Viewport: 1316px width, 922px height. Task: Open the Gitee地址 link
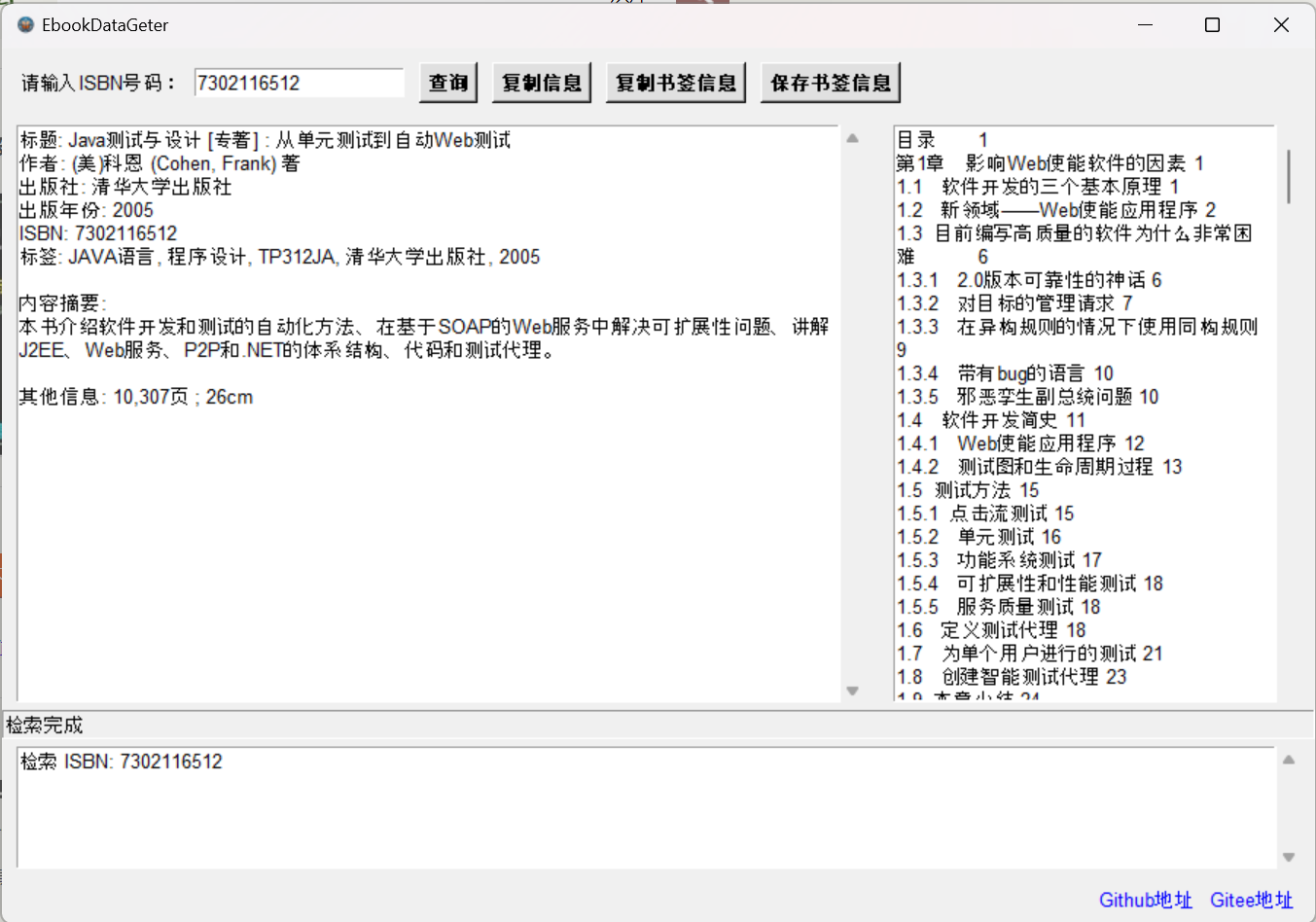[1252, 900]
